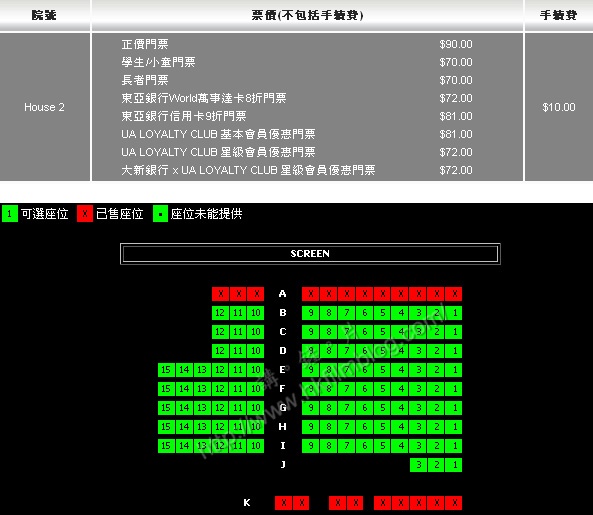
Task: Click the 學生/小童門票 ticket type
Action: coord(158,62)
